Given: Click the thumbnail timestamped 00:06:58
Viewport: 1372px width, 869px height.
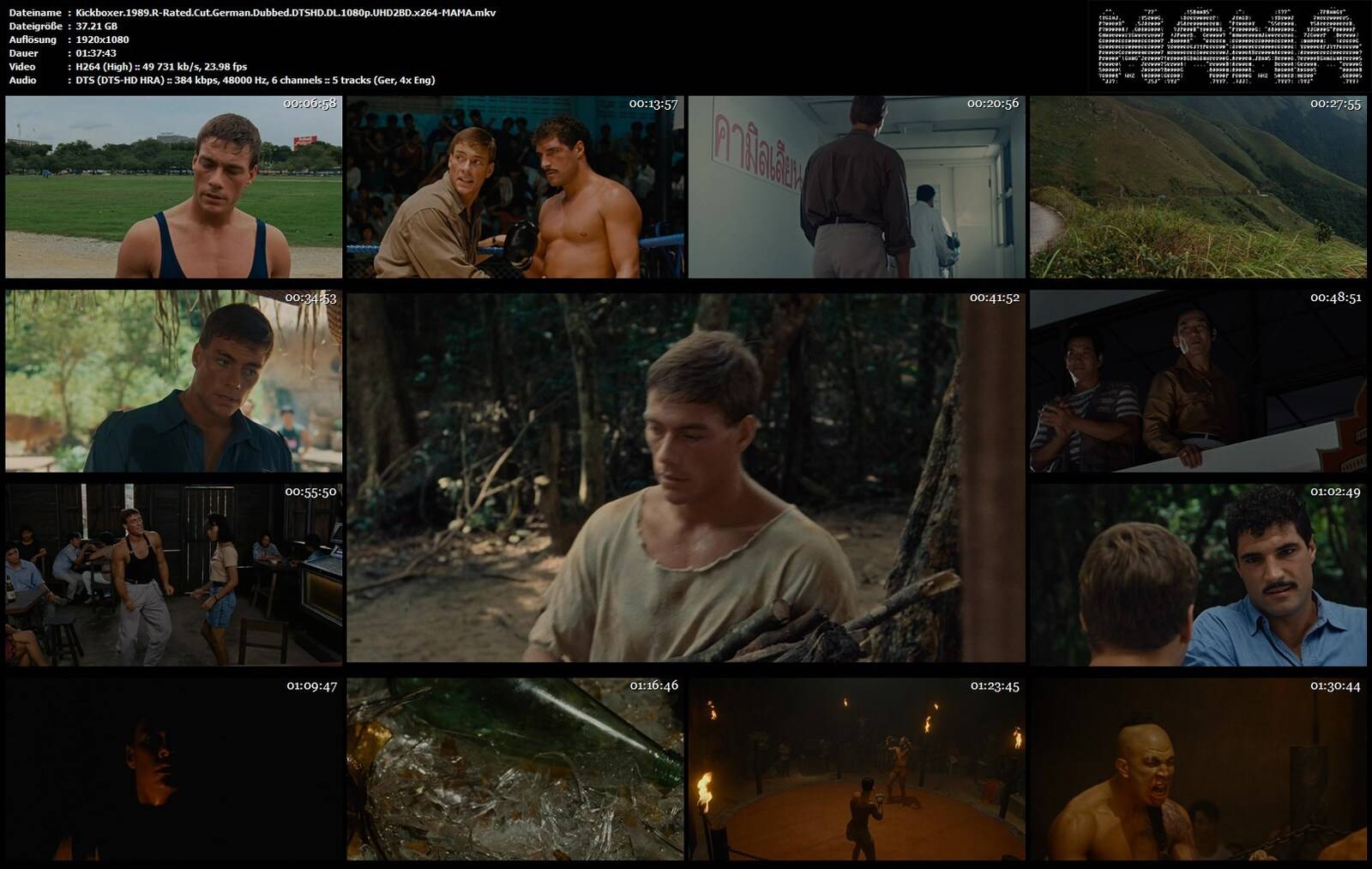Looking at the screenshot, I should pyautogui.click(x=174, y=187).
